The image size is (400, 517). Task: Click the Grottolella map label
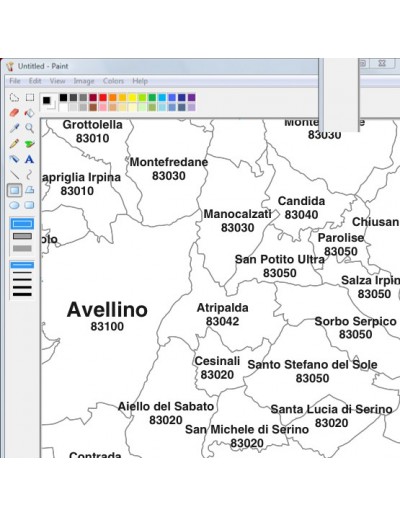93,125
